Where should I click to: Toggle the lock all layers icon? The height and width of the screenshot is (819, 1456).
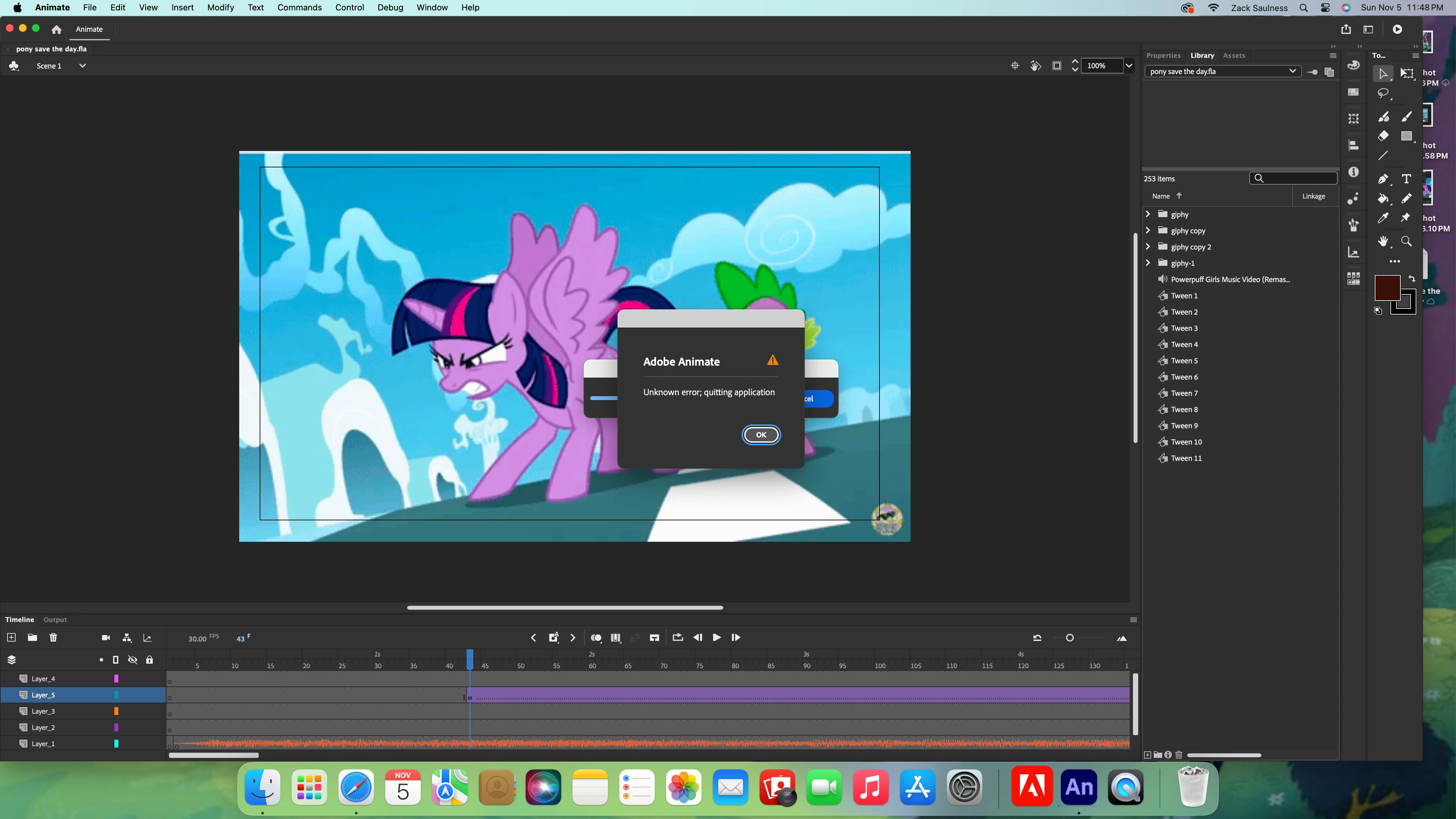click(149, 660)
